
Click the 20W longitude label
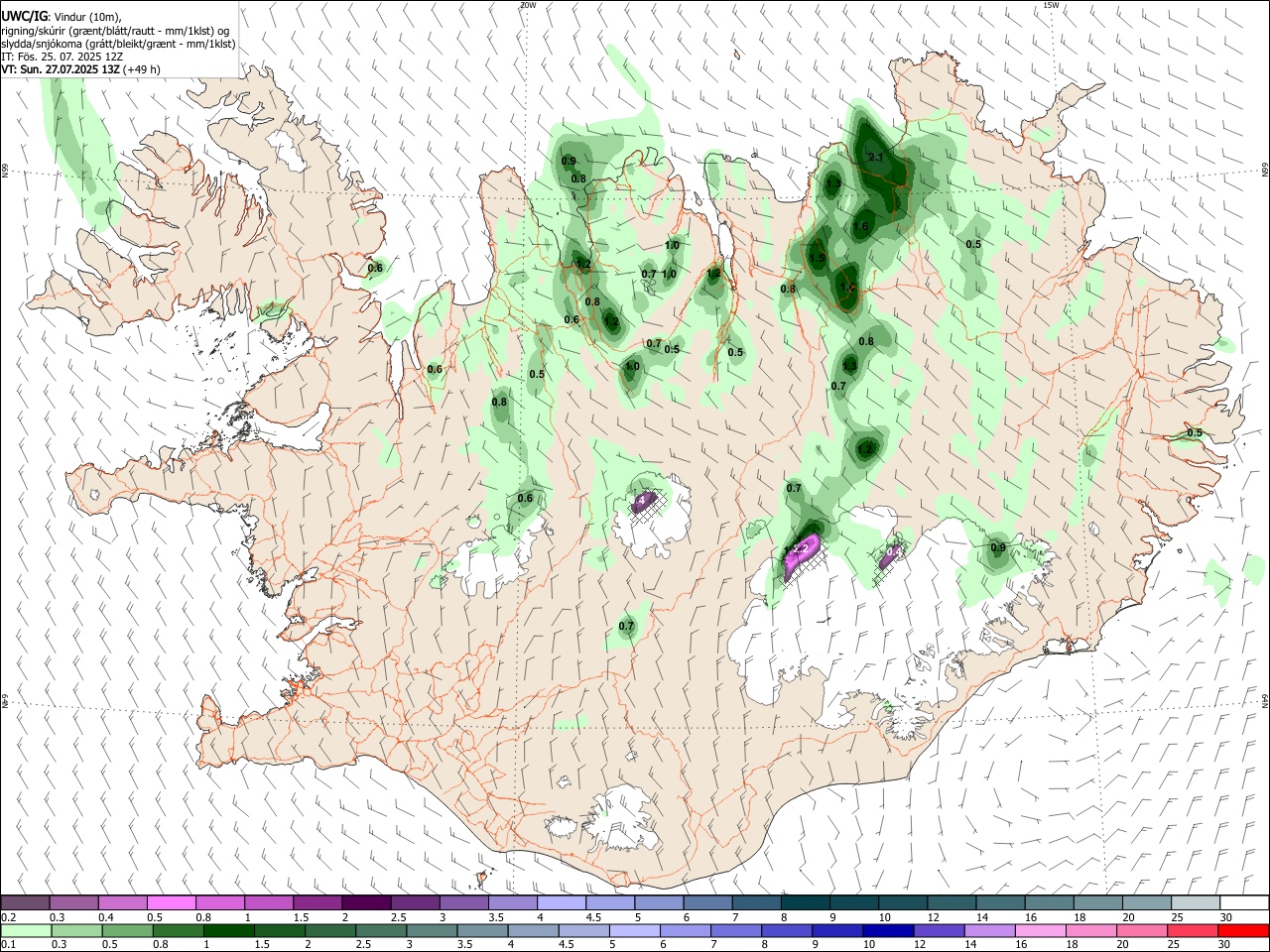(528, 5)
